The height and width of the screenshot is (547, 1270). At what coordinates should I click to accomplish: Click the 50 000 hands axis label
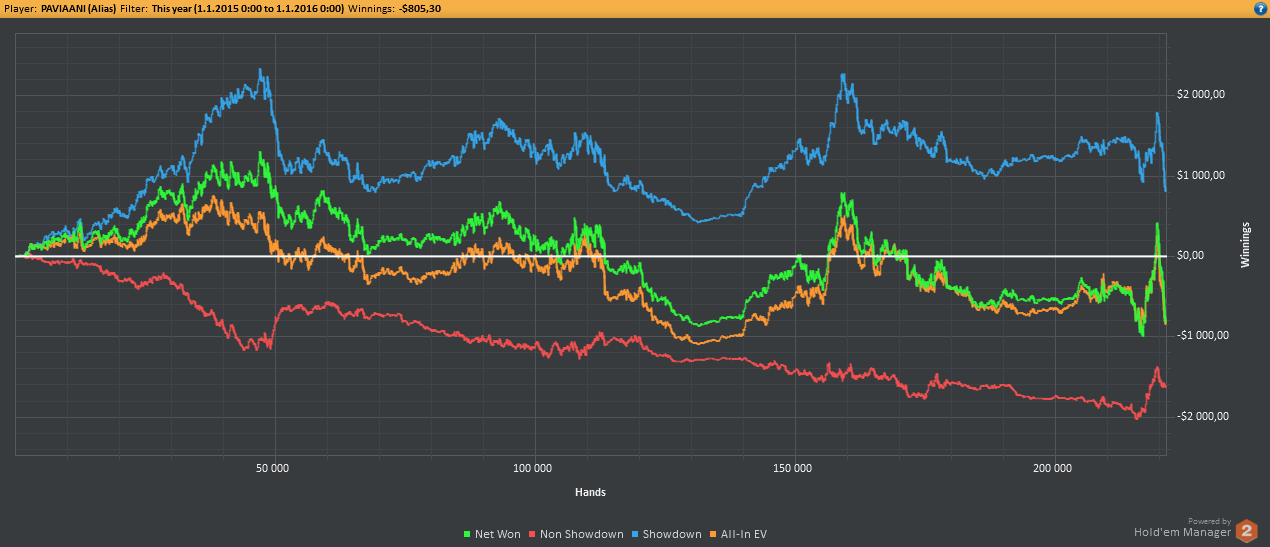pos(273,467)
